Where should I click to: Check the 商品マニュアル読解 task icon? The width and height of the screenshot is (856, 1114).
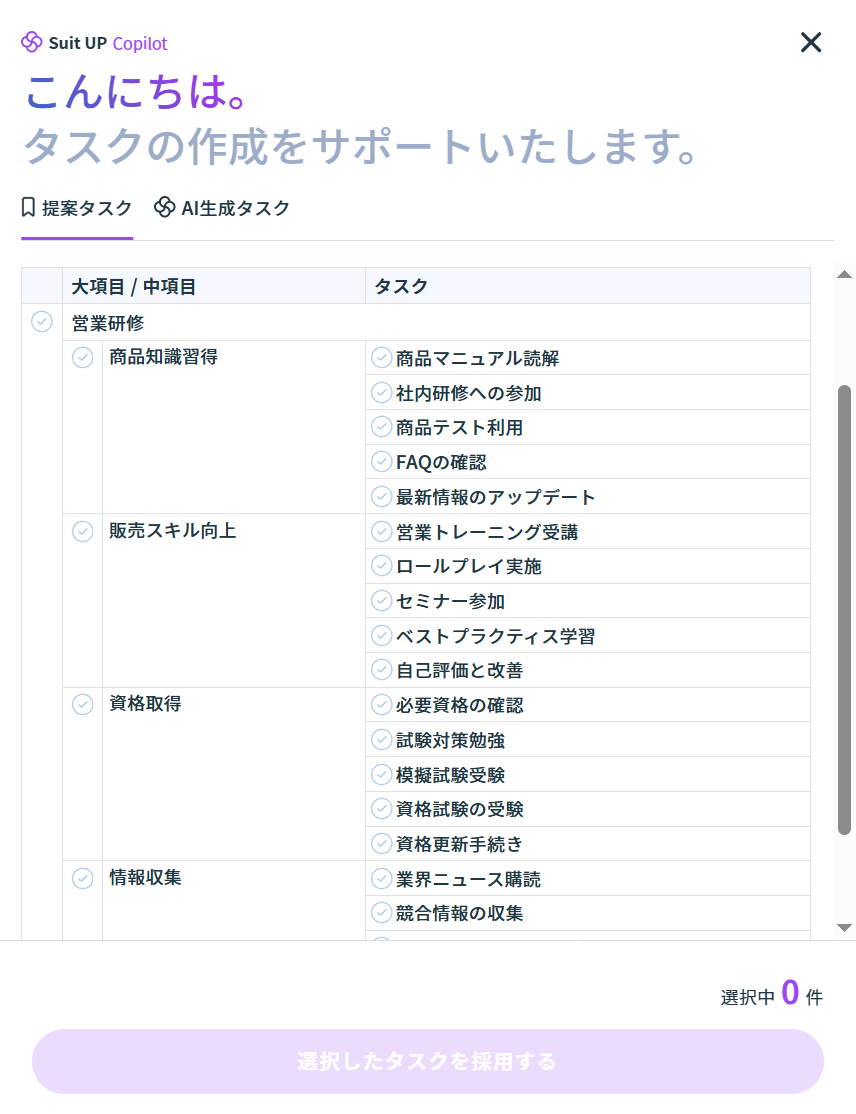tap(381, 358)
